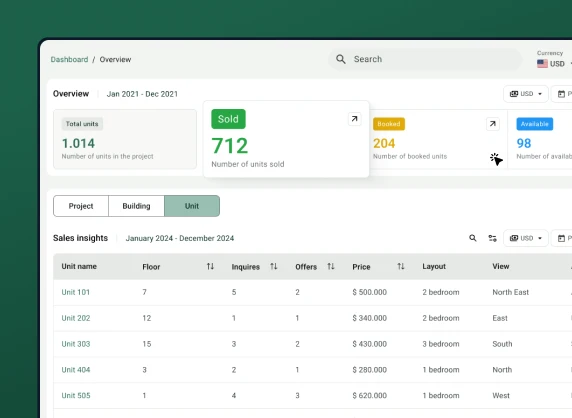Viewport: 572px width, 418px height.
Task: Click January 2024 - December 2024 range
Action: coord(180,239)
